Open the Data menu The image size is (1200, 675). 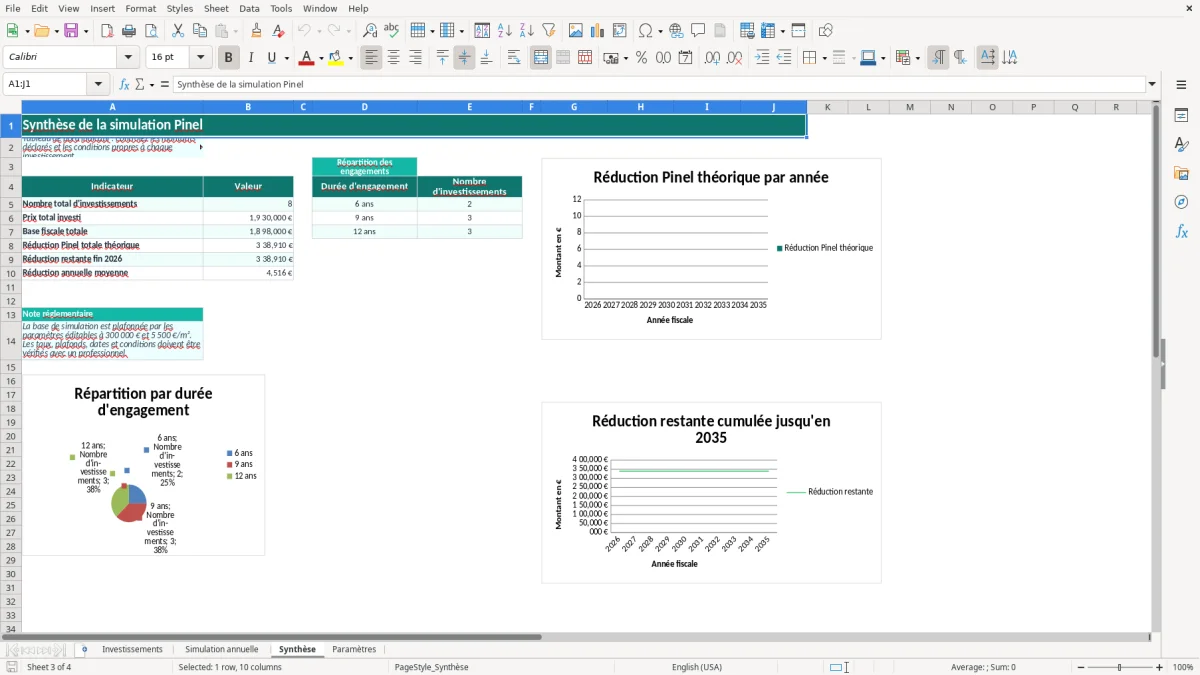coord(249,8)
